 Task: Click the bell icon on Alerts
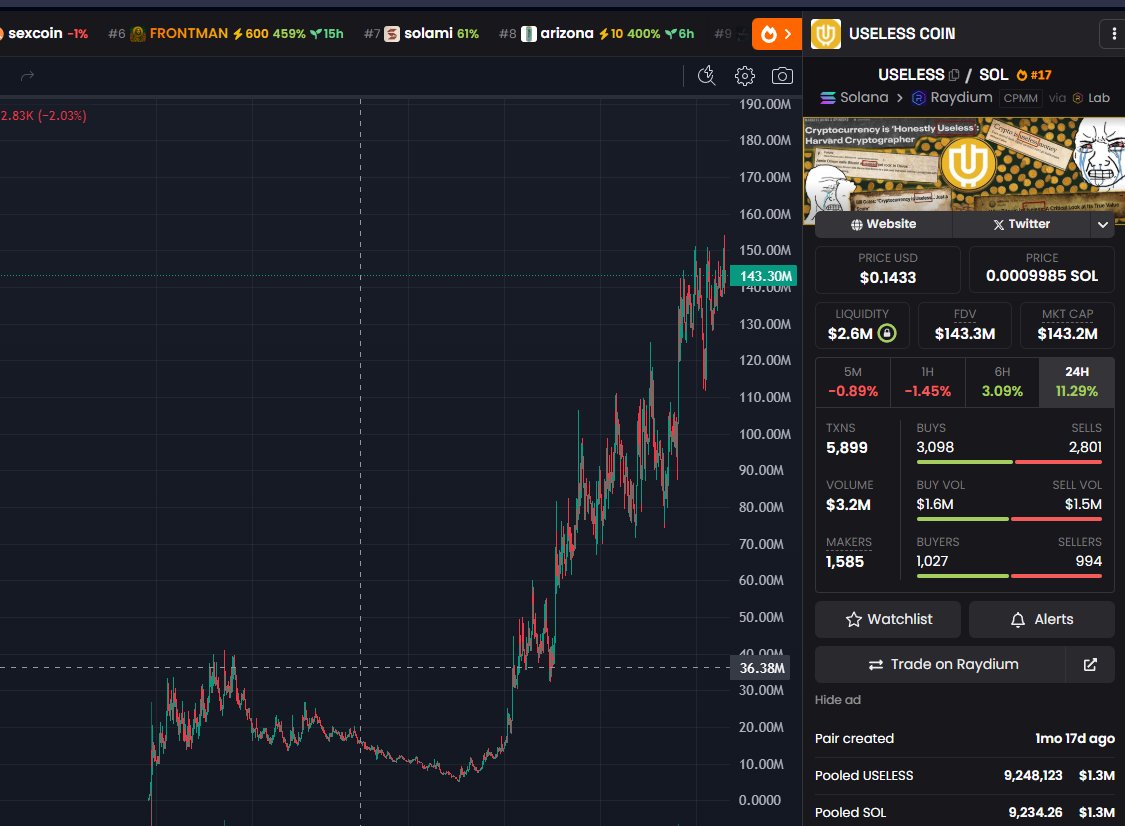1017,619
